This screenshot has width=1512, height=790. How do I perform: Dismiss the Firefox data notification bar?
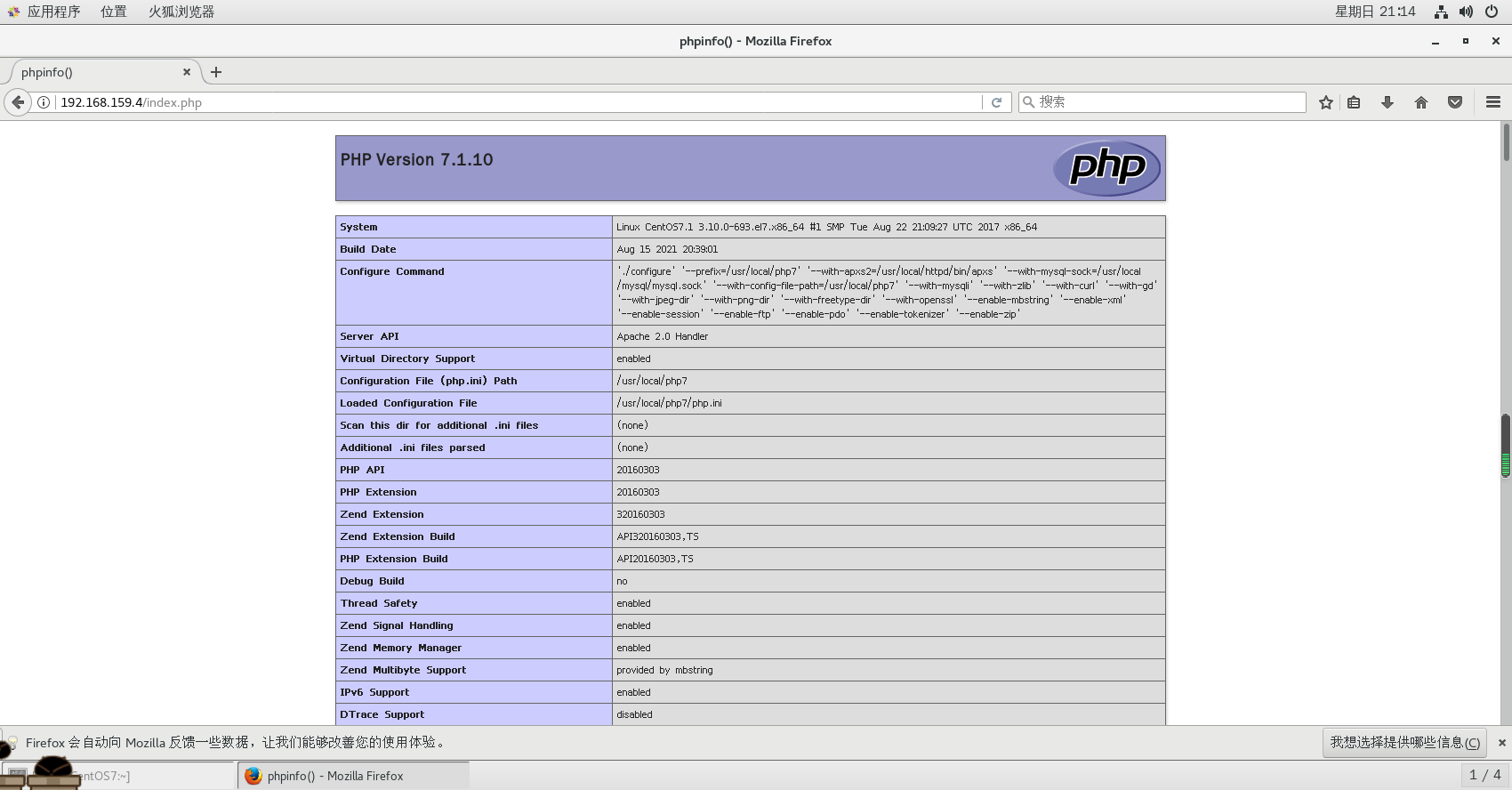click(x=1502, y=743)
